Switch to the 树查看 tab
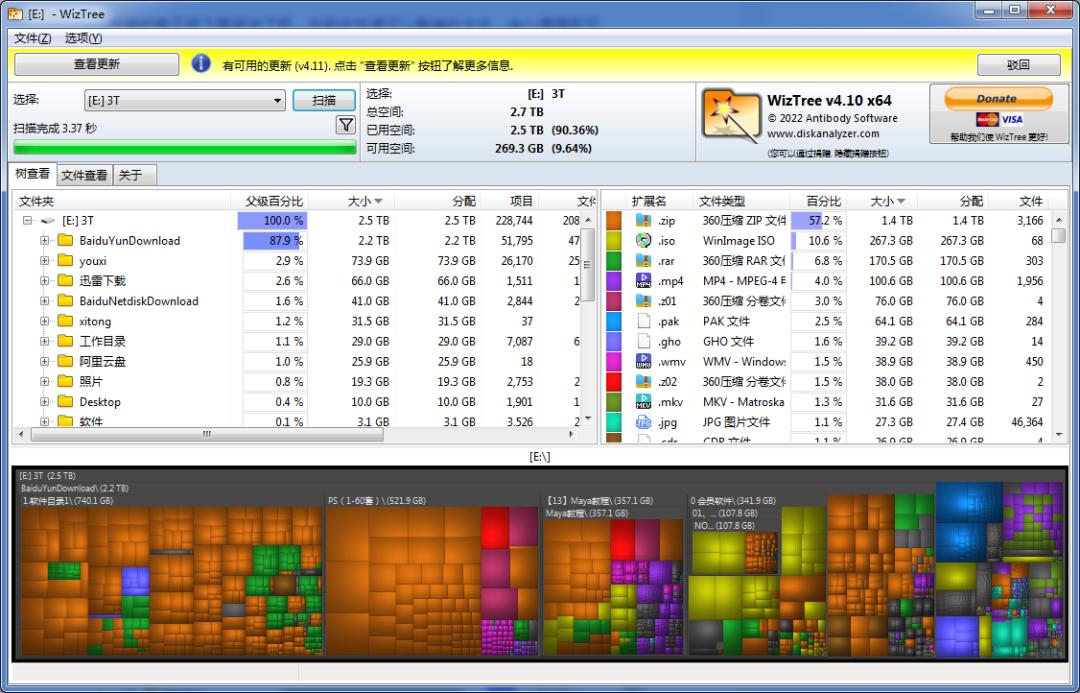This screenshot has height=693, width=1080. [x=32, y=174]
